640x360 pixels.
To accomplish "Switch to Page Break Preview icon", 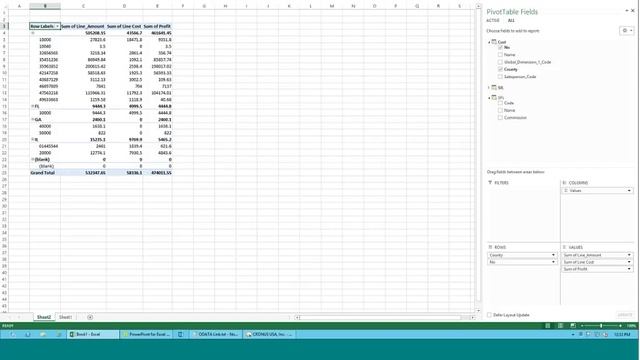I will tap(573, 326).
